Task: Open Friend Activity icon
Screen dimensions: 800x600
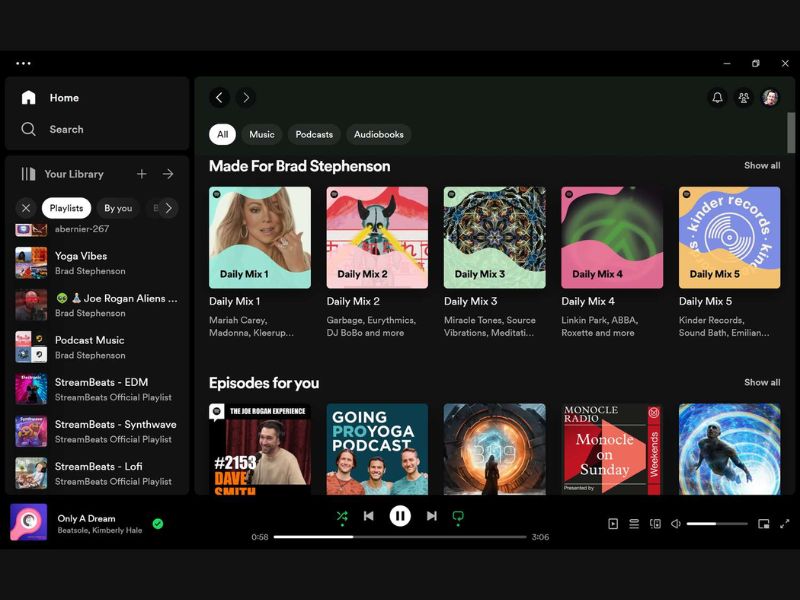Action: pos(744,97)
